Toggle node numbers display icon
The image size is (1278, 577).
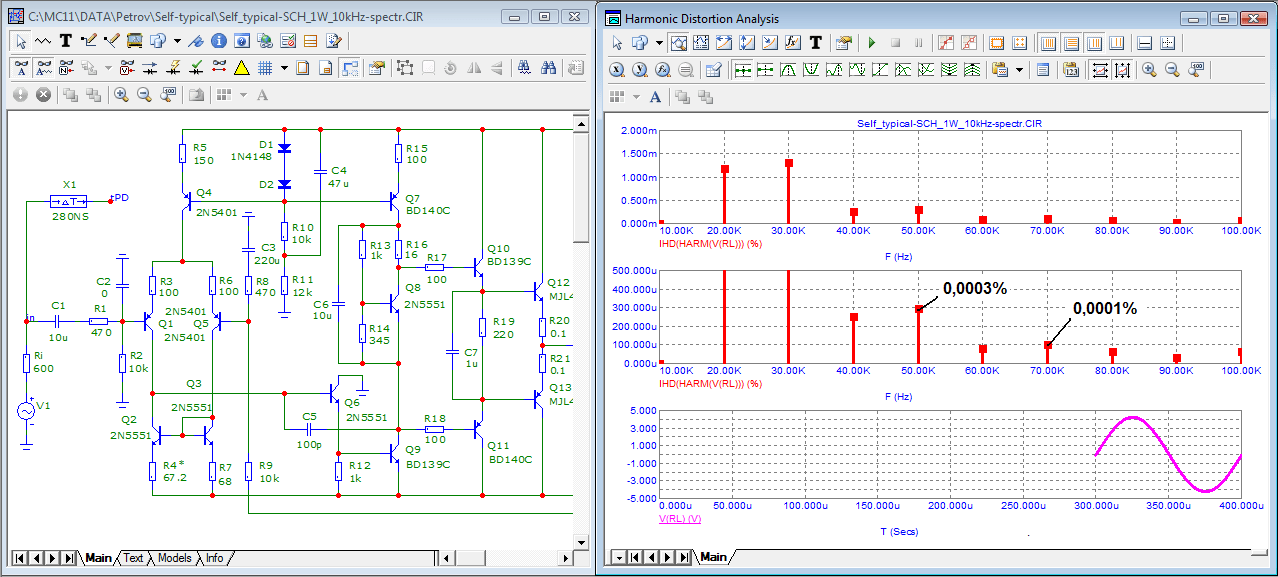67,67
